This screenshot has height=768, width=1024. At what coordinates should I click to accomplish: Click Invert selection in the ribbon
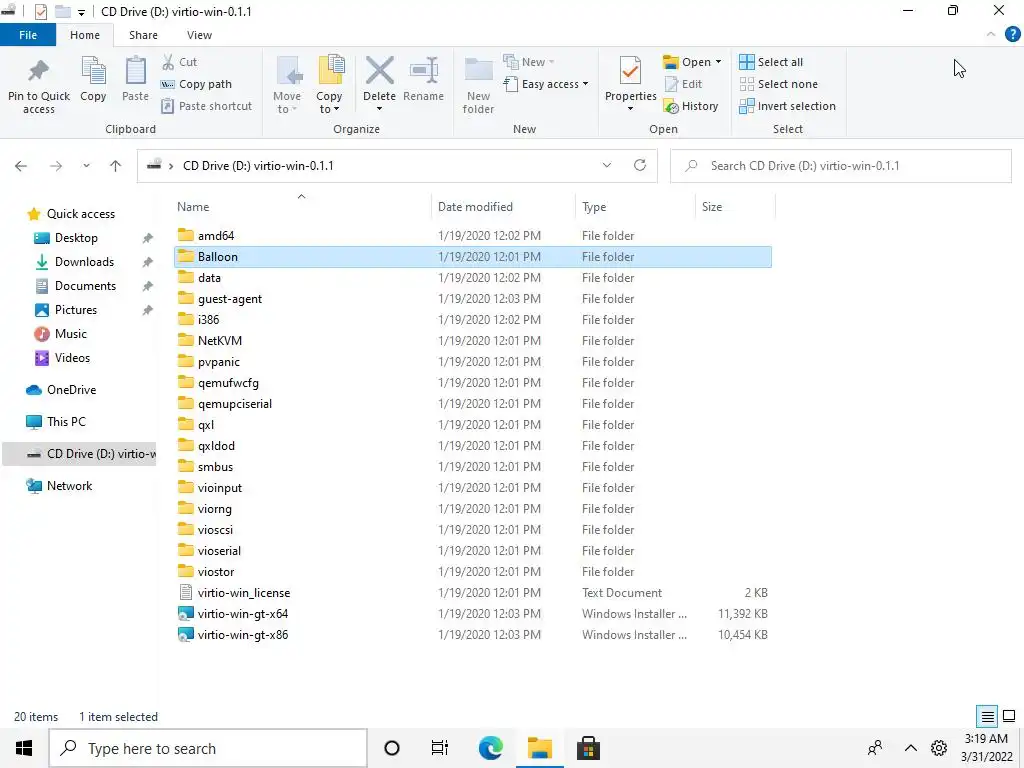pos(787,106)
